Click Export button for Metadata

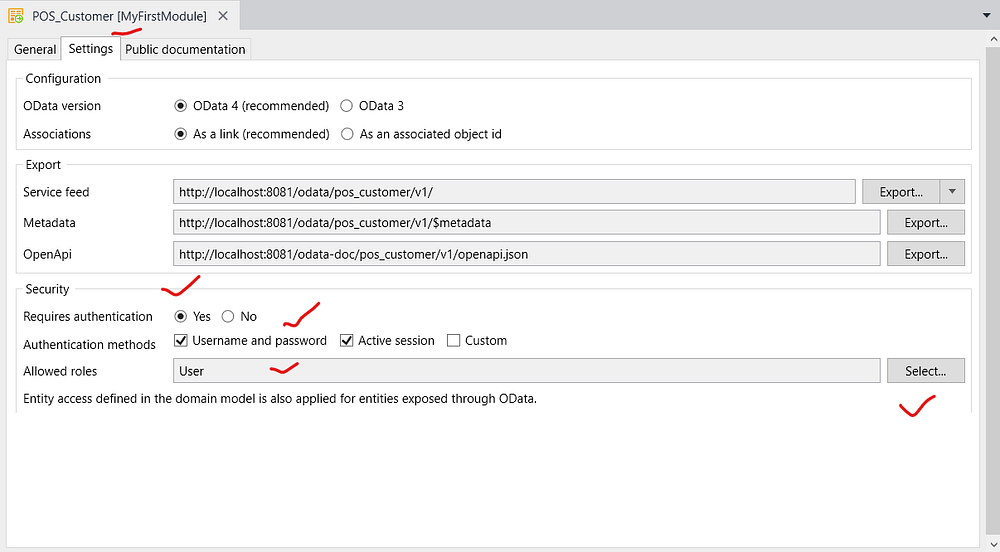[925, 223]
